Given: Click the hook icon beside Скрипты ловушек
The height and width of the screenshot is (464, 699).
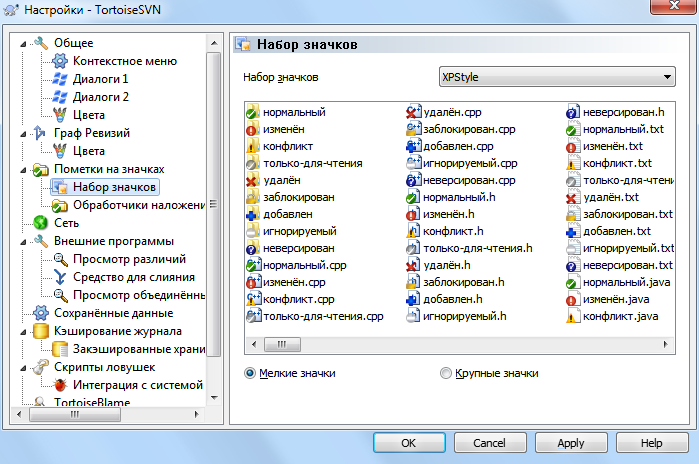Looking at the screenshot, I should (x=41, y=367).
